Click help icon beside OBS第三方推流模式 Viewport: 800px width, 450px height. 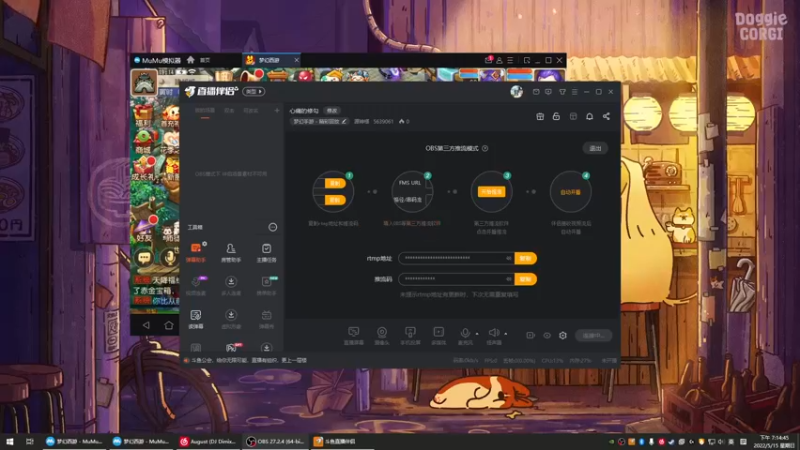[485, 148]
